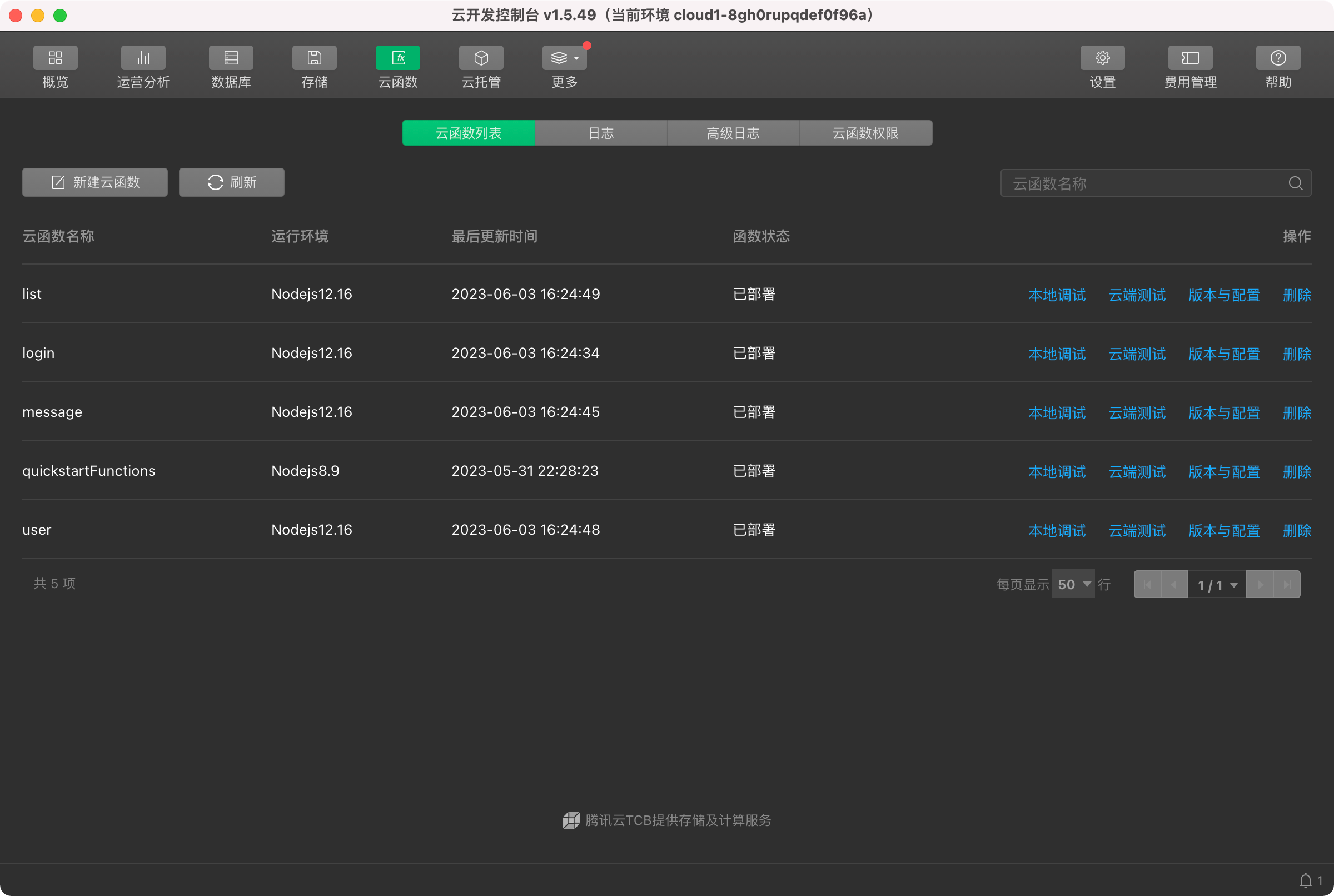Go to 数据库 database icon

[231, 58]
